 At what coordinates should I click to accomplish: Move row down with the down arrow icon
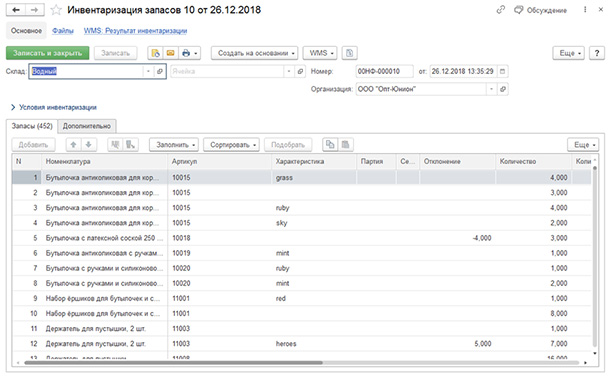pos(88,145)
